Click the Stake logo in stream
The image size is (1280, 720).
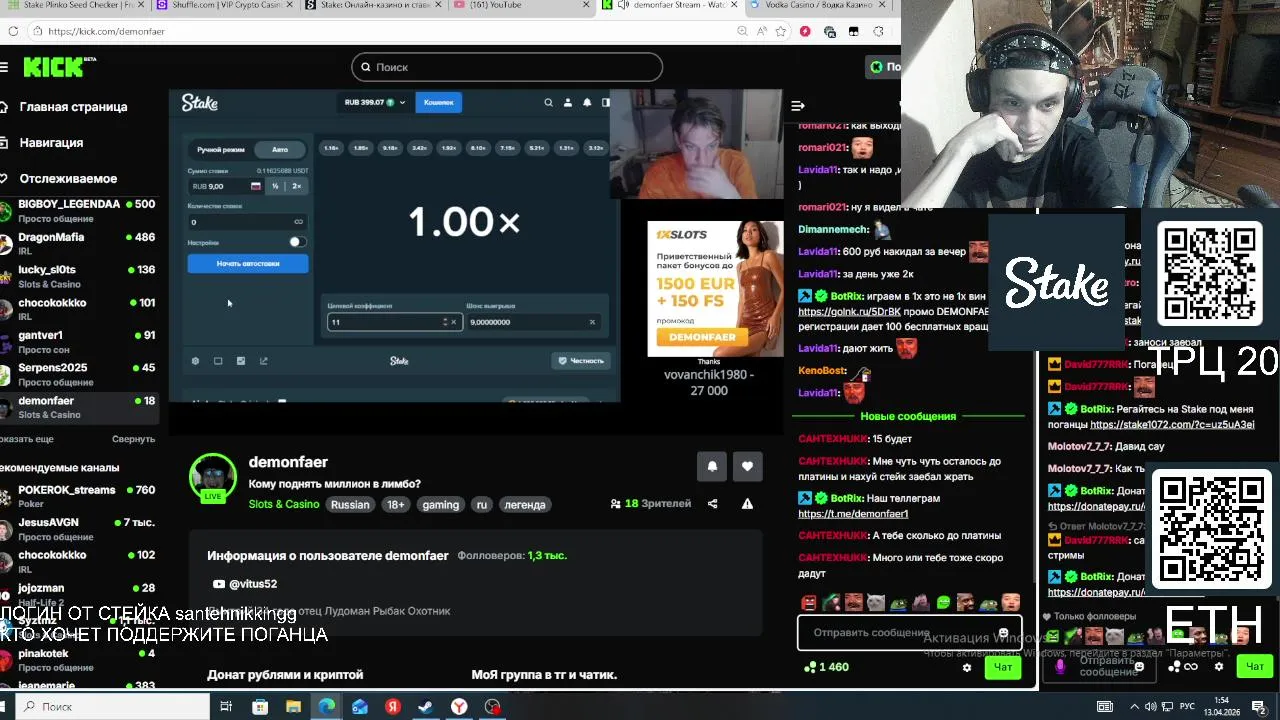tap(199, 102)
